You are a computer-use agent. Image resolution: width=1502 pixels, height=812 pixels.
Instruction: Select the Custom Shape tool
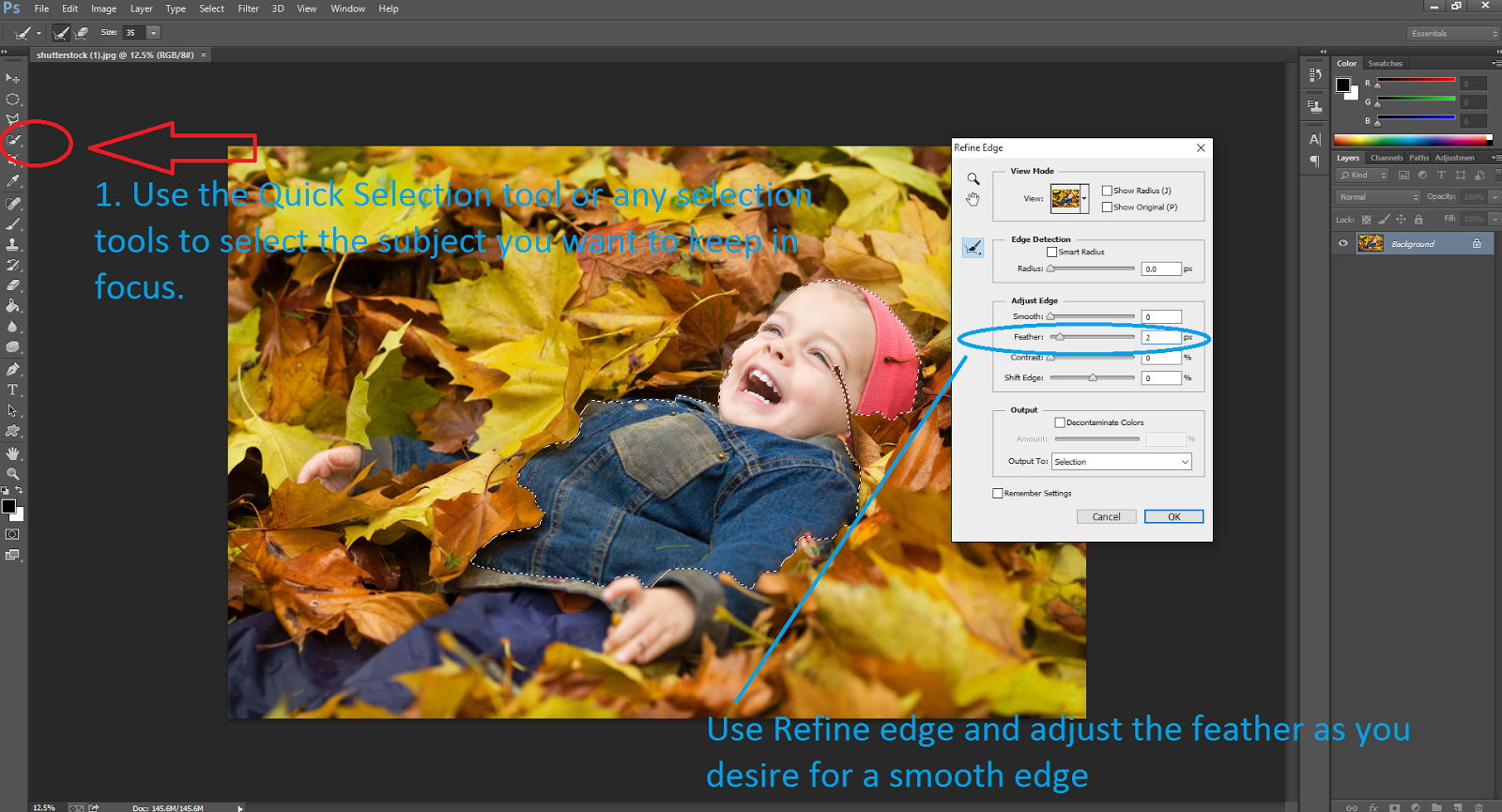(x=12, y=432)
